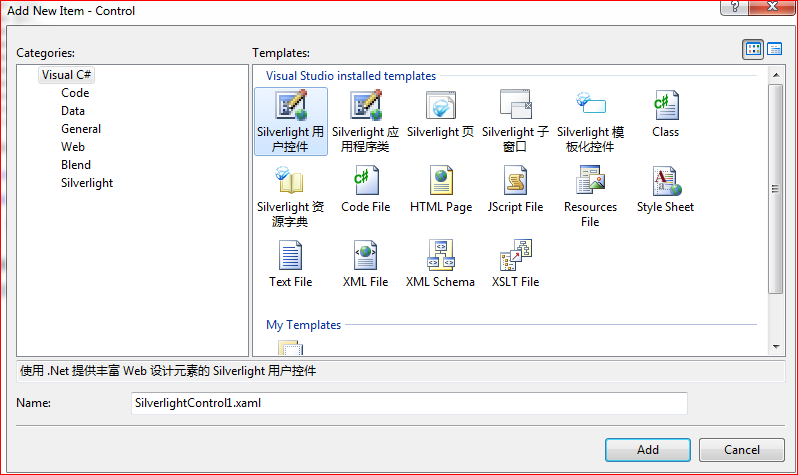Click the templates scrollbar down arrow
798x475 pixels.
(x=776, y=347)
